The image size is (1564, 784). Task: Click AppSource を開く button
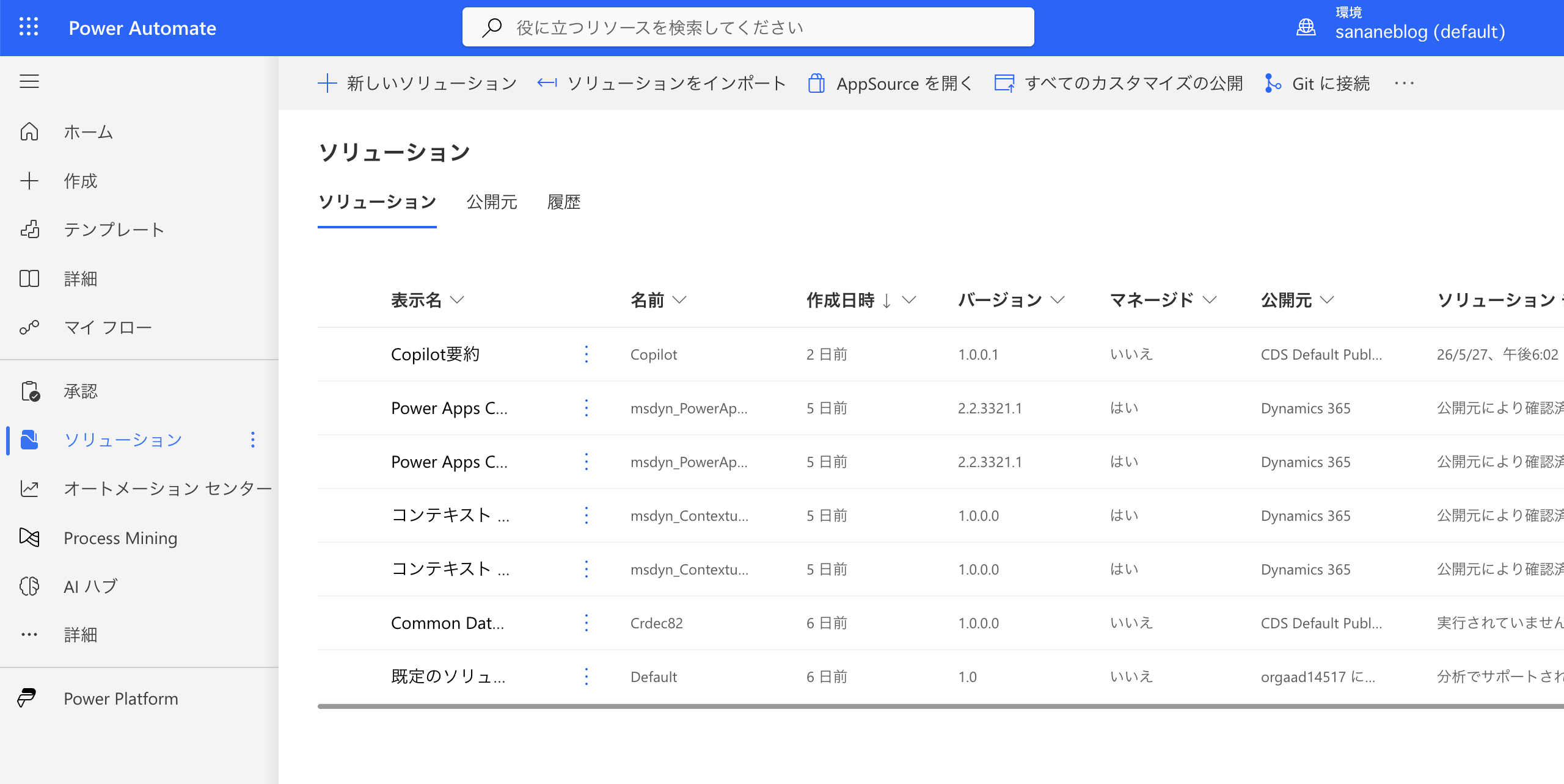coord(890,83)
